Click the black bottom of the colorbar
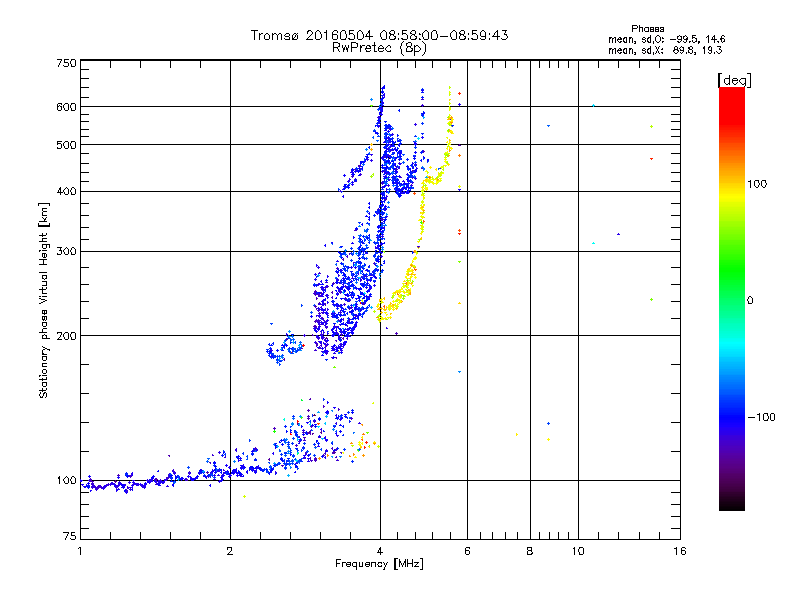Image resolution: width=800 pixels, height=600 pixels. click(x=732, y=503)
